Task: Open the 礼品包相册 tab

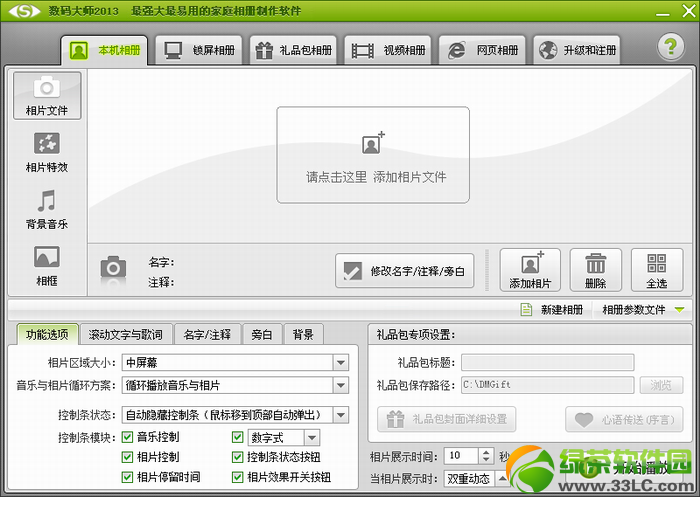Action: [x=293, y=50]
